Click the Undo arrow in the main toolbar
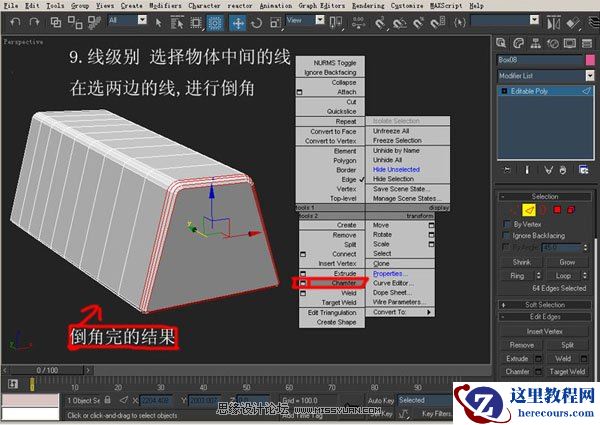Screen dimensions: 600x425 pyautogui.click(x=15, y=23)
